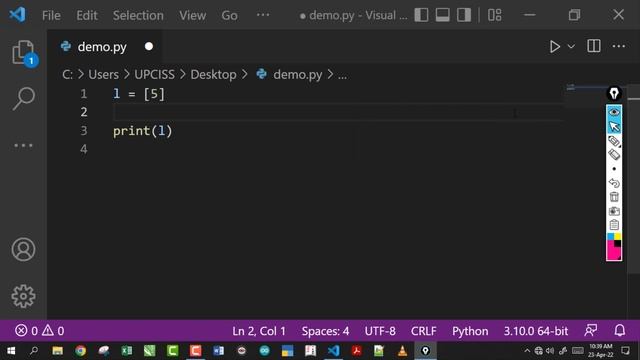Click the UPCISS breadcrumb
This screenshot has height=360, width=640.
coord(154,75)
